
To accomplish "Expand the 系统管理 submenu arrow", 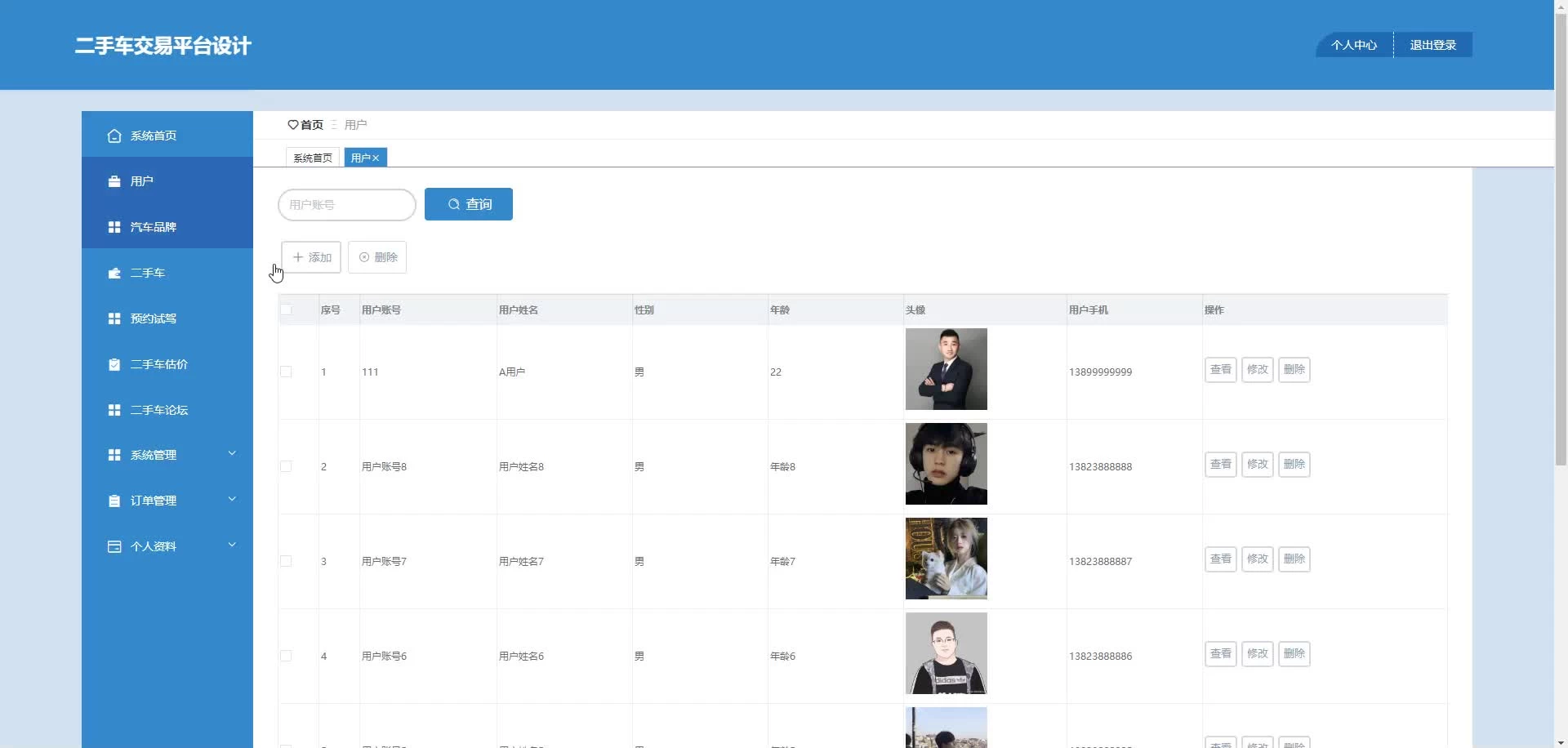I will (x=232, y=453).
